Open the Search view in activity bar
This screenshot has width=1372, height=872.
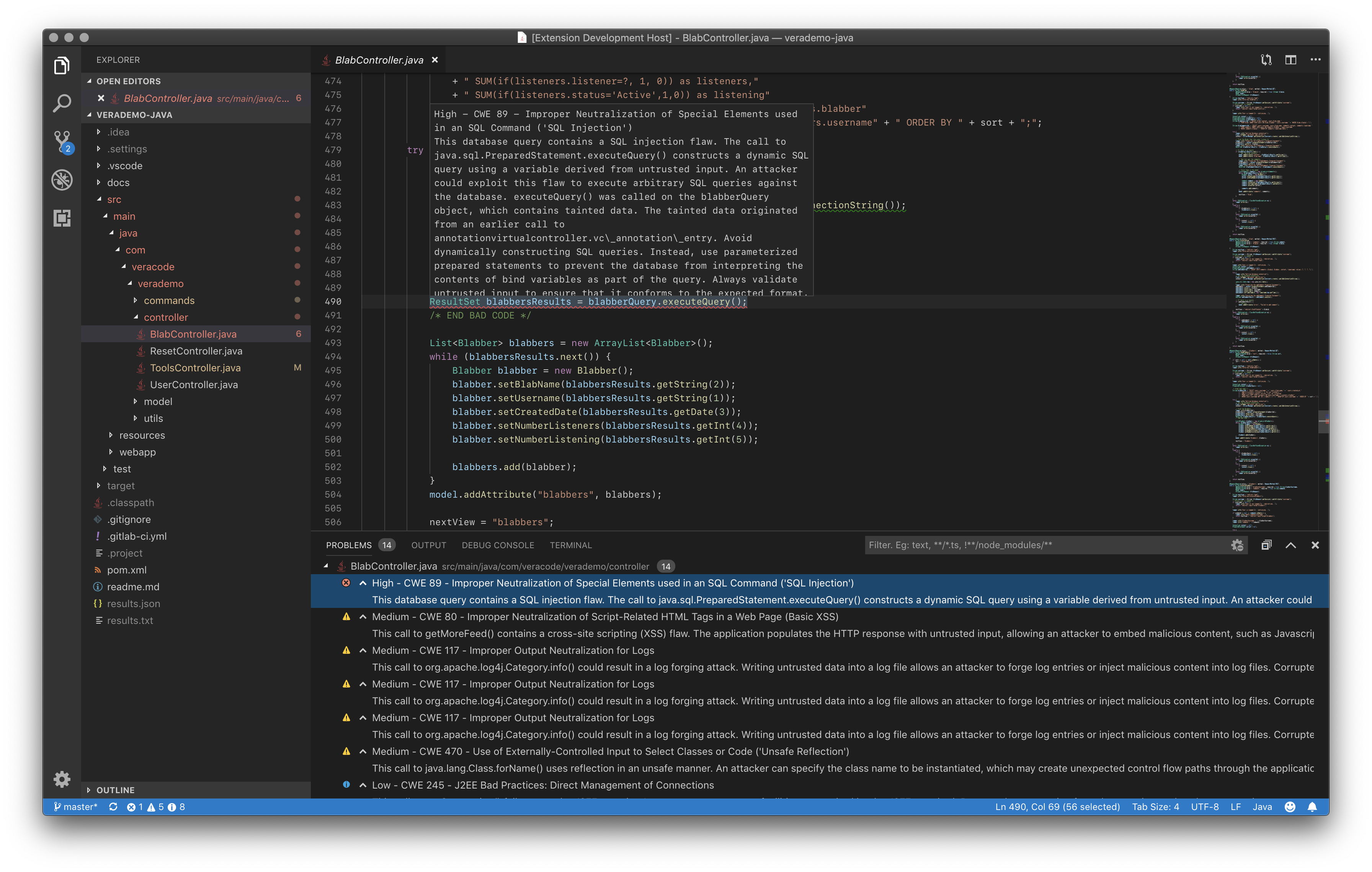point(62,103)
